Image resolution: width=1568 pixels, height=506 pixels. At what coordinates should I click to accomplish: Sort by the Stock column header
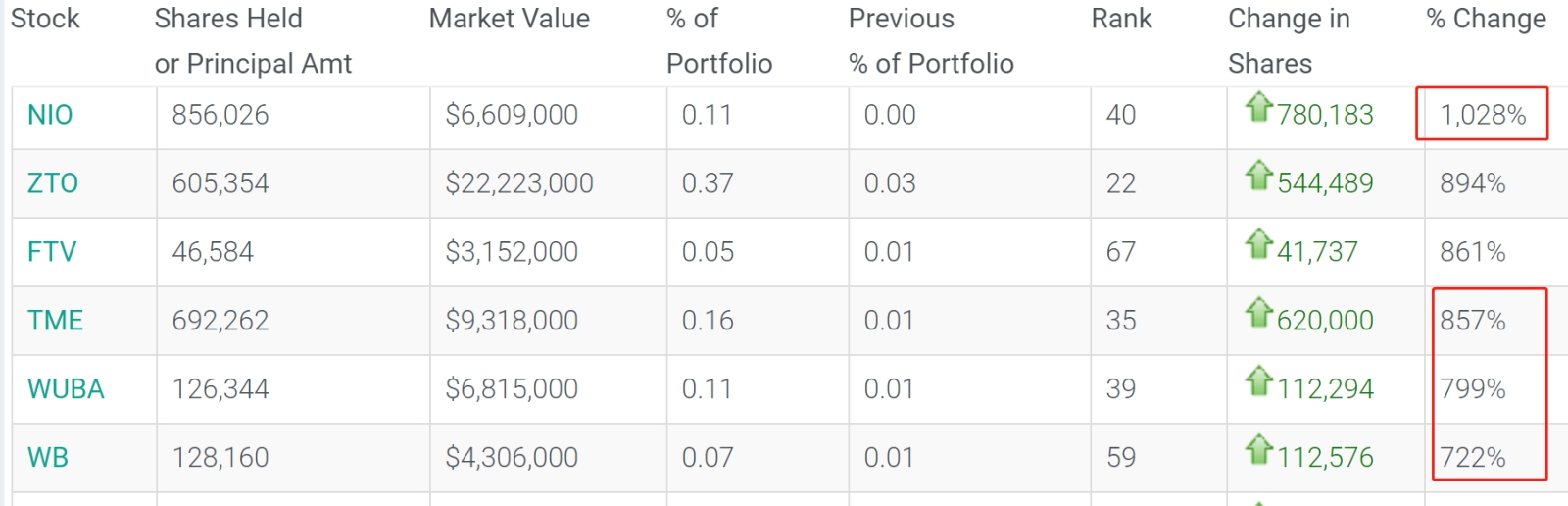pos(45,19)
